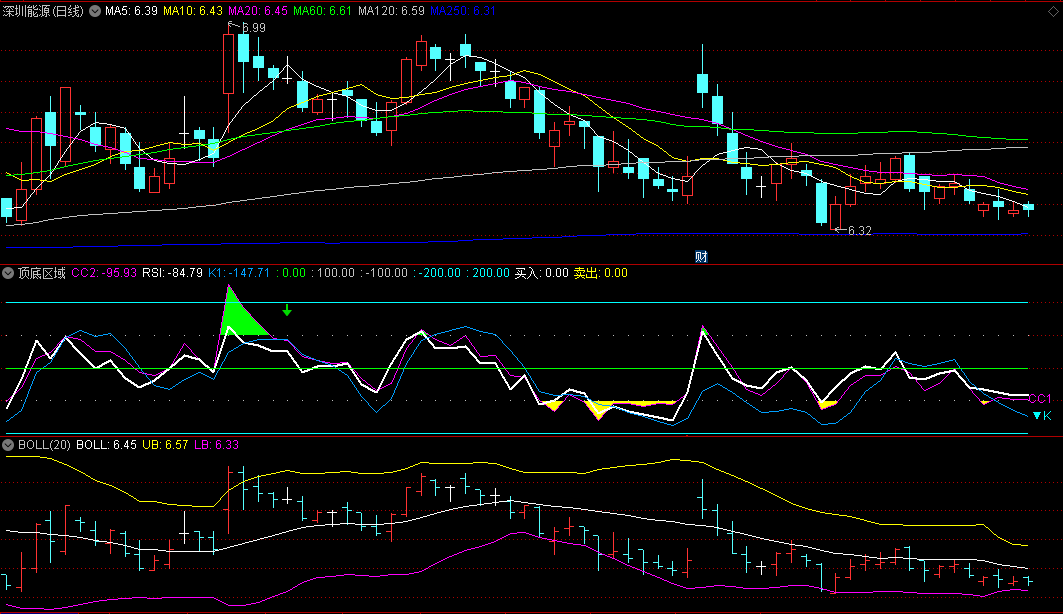Click the MA5: 6.39 label
Image resolution: width=1063 pixels, height=614 pixels.
point(132,11)
